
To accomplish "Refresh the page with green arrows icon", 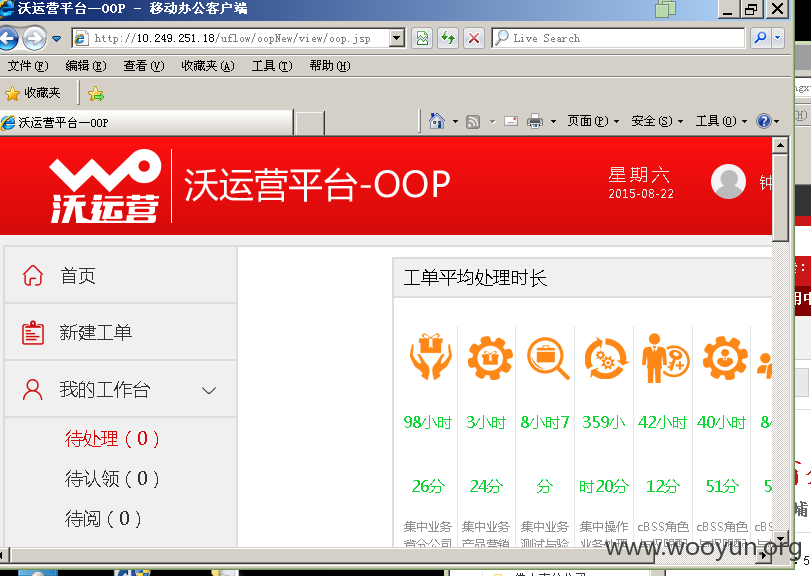I will pyautogui.click(x=448, y=38).
